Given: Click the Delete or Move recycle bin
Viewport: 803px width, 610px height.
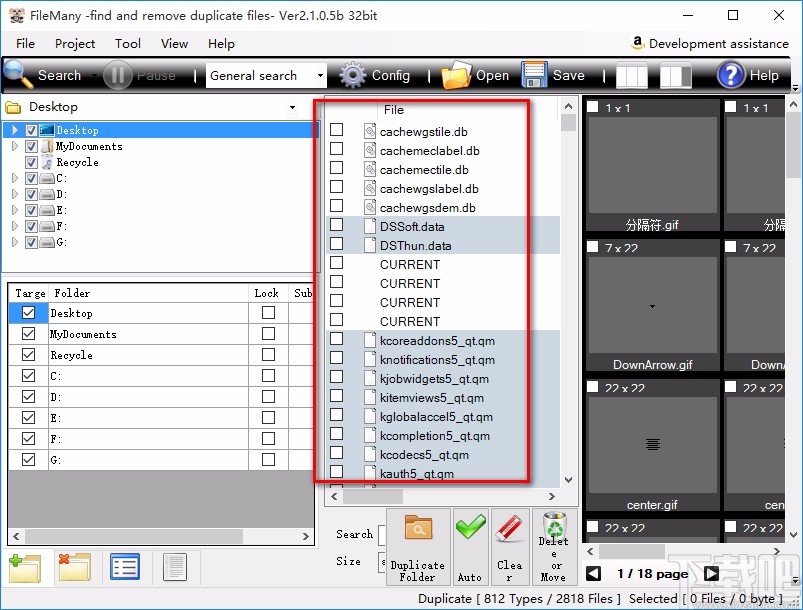Looking at the screenshot, I should (553, 547).
